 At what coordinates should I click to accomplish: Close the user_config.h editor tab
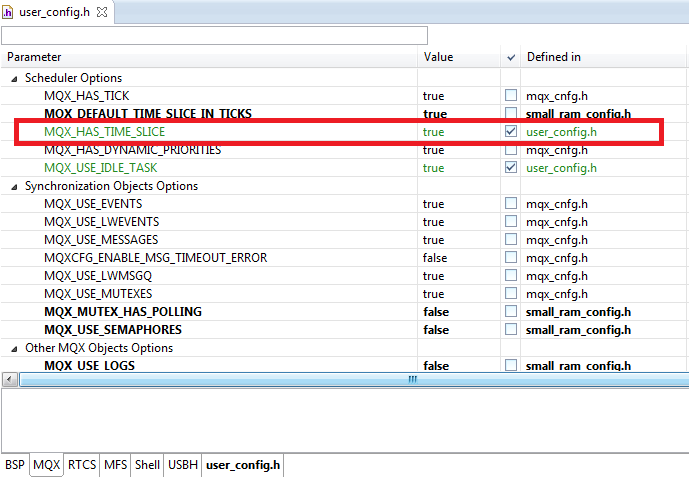click(102, 12)
